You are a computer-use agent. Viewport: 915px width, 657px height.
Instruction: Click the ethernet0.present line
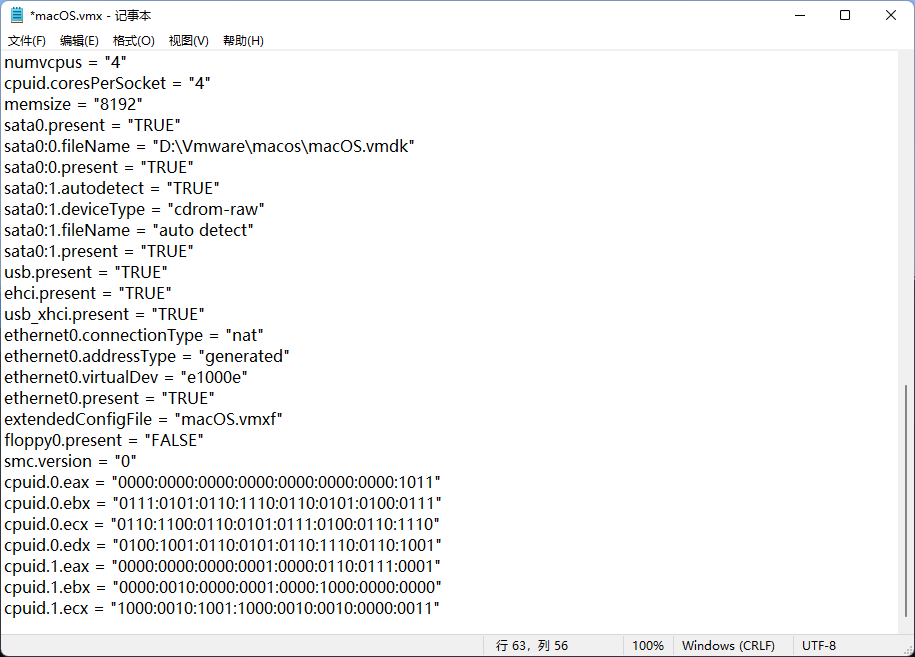pyautogui.click(x=109, y=399)
